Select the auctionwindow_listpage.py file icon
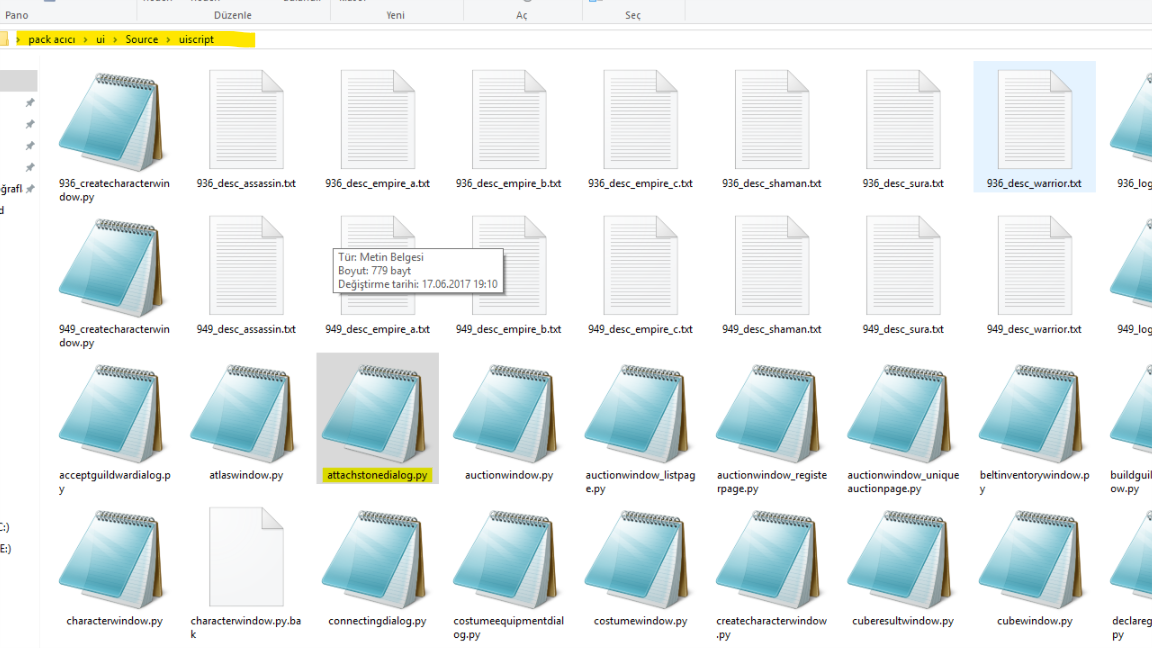 click(637, 414)
